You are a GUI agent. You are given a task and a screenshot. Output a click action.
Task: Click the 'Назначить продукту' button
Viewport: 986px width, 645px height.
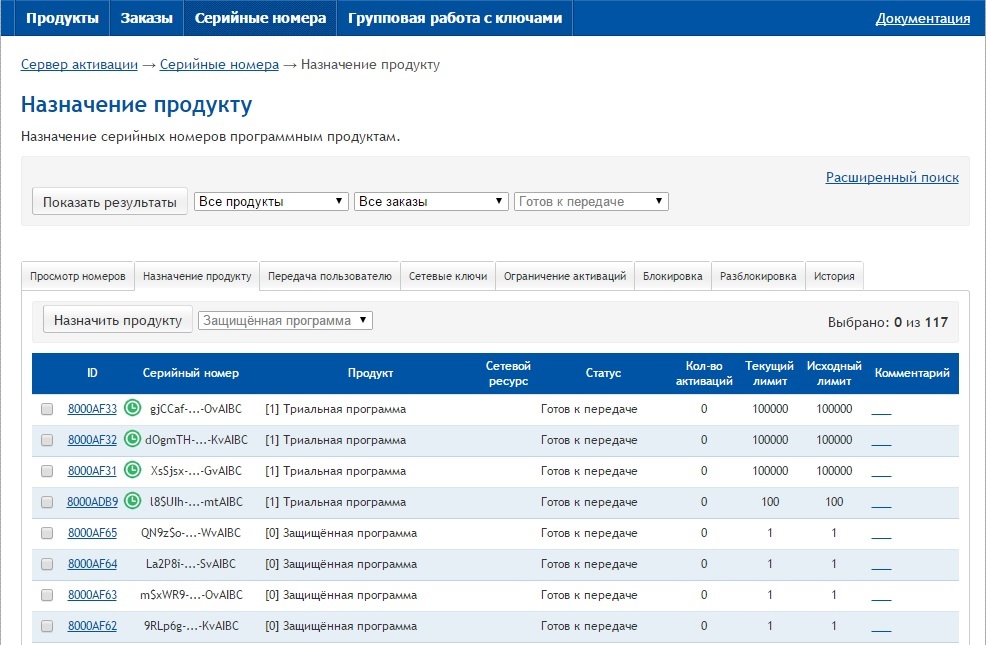[117, 320]
